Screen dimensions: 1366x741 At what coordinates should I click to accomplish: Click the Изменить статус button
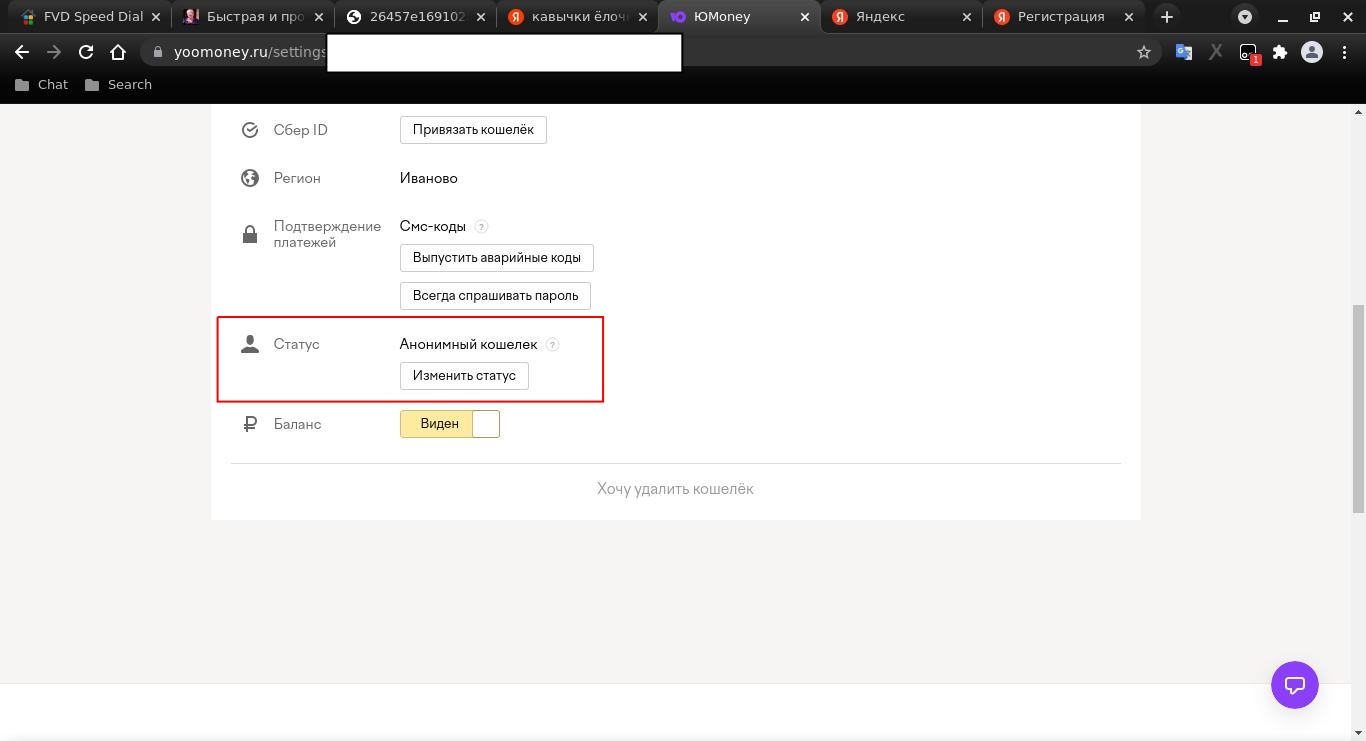pos(464,376)
